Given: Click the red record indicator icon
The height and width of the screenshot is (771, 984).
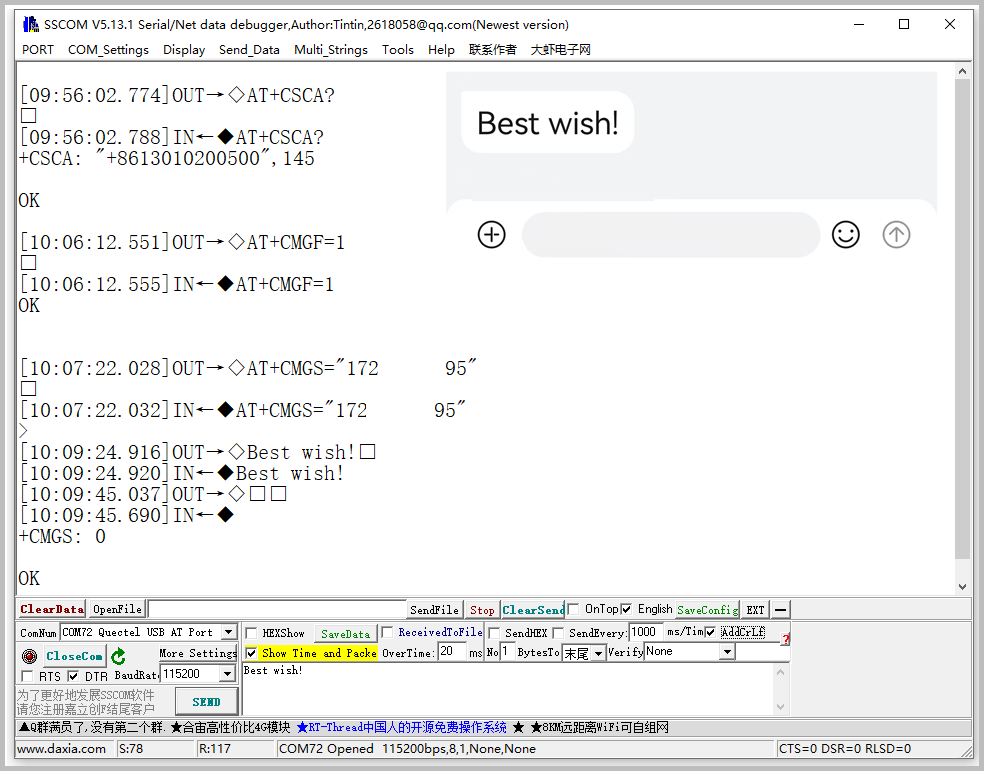Looking at the screenshot, I should (x=29, y=656).
